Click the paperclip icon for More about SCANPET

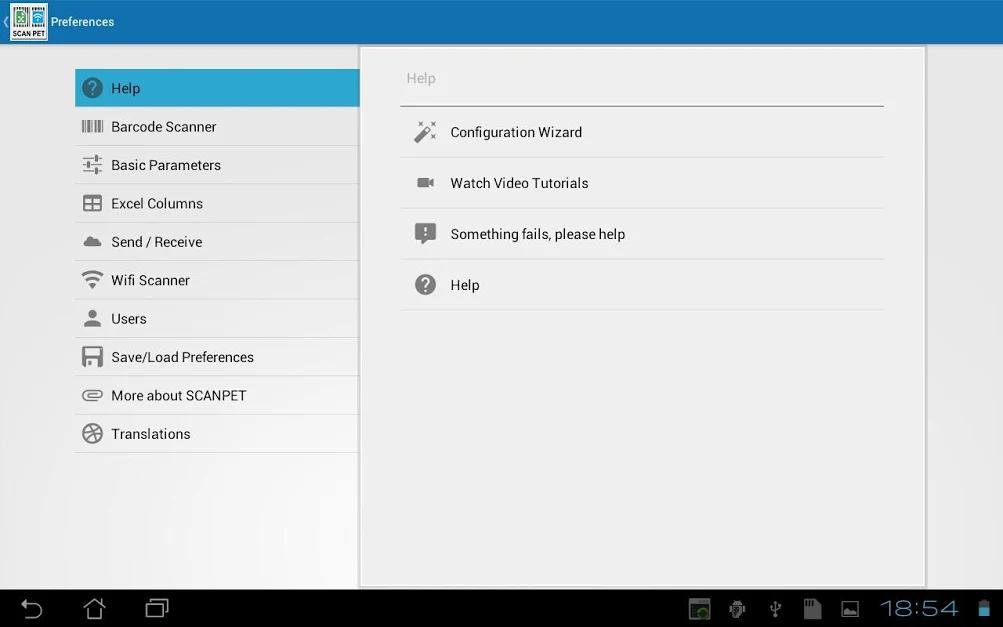[92, 395]
